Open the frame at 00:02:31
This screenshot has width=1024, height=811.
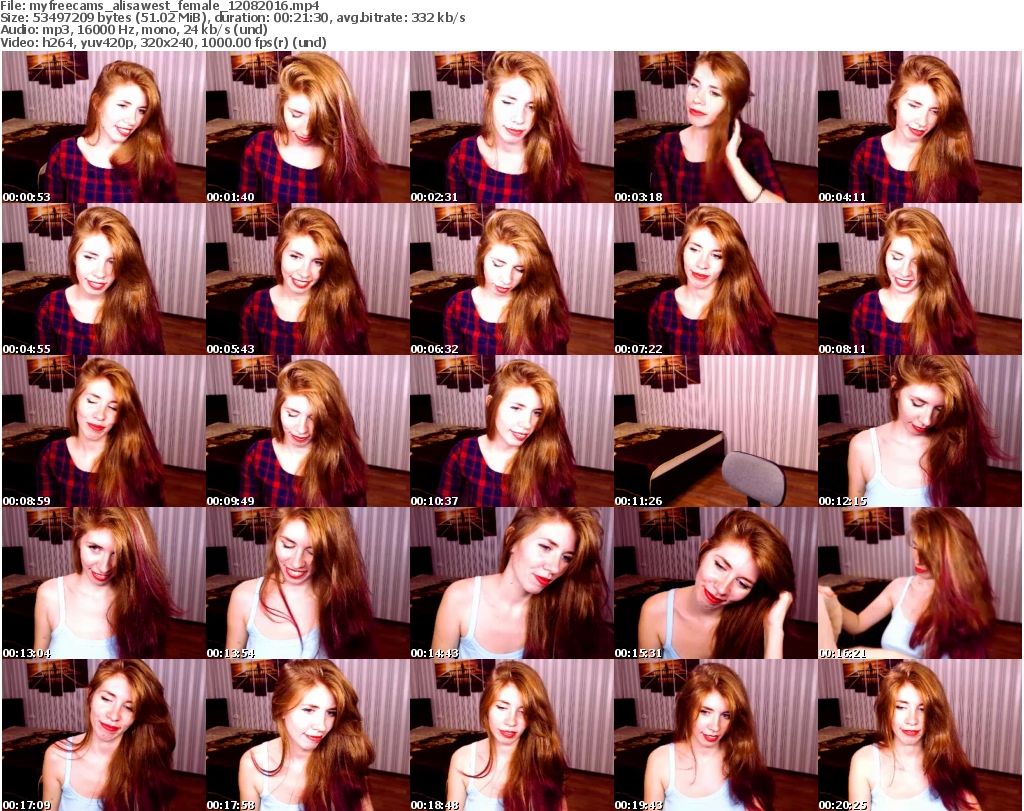pyautogui.click(x=511, y=127)
